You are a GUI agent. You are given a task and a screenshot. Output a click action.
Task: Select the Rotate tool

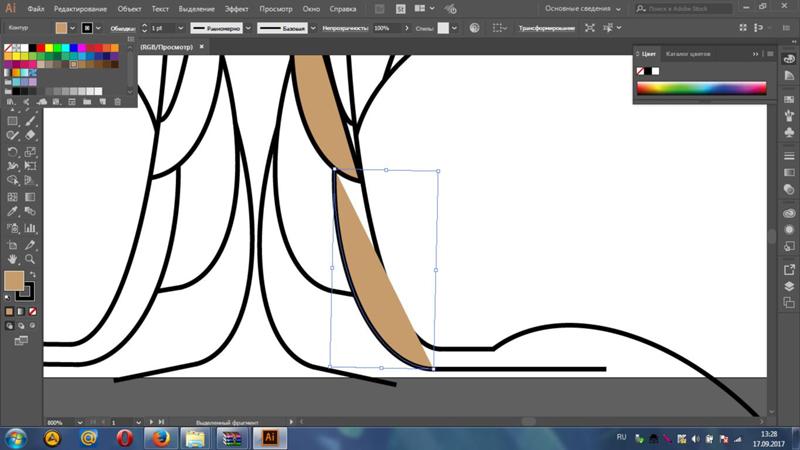tap(13, 151)
